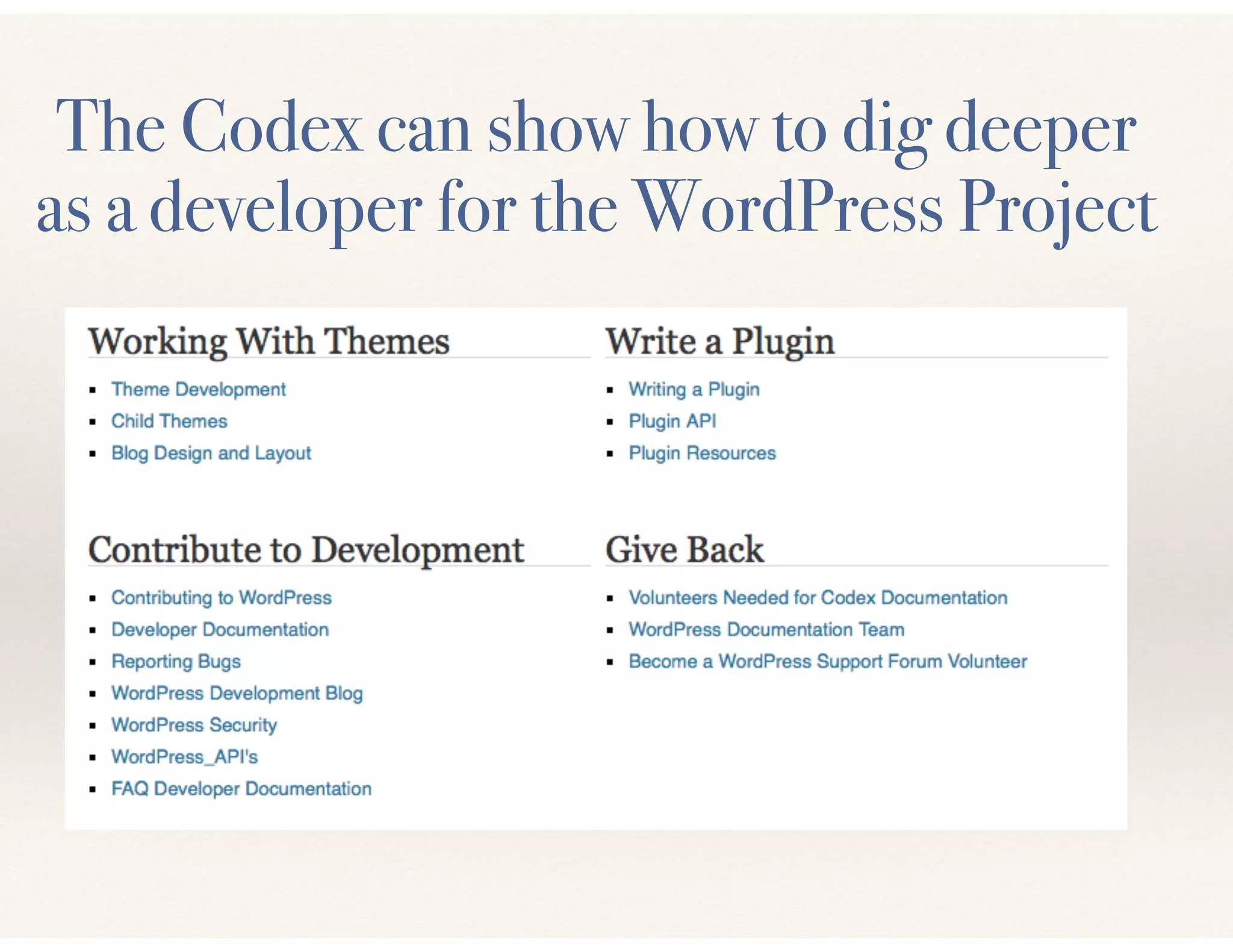This screenshot has width=1233, height=952.
Task: Click the Child Themes link
Action: click(169, 421)
